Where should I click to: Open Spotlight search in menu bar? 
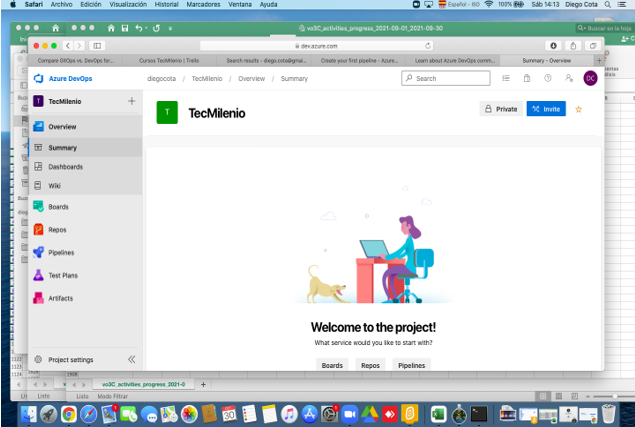(x=607, y=4)
